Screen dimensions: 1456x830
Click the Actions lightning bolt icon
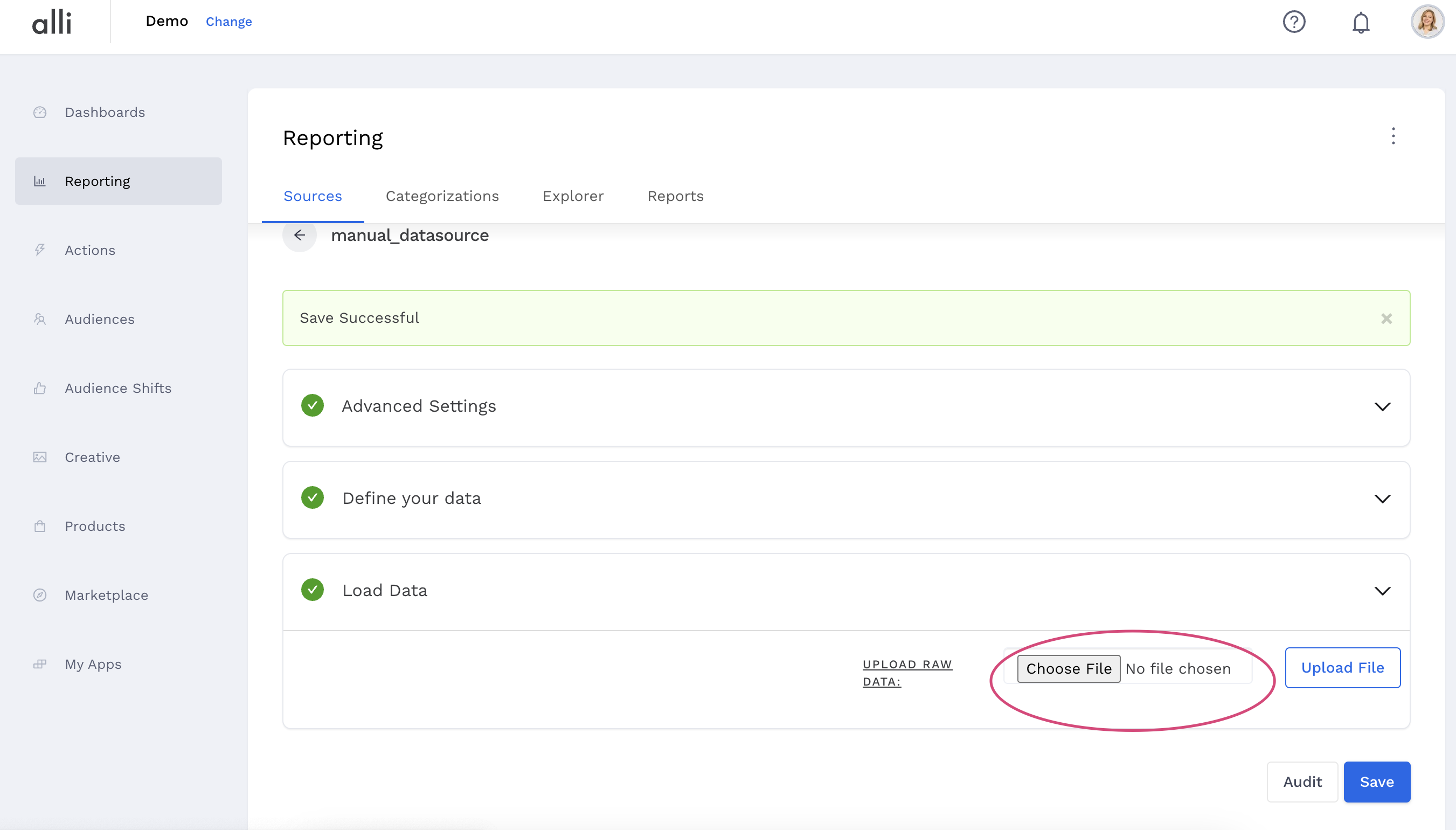tap(40, 250)
